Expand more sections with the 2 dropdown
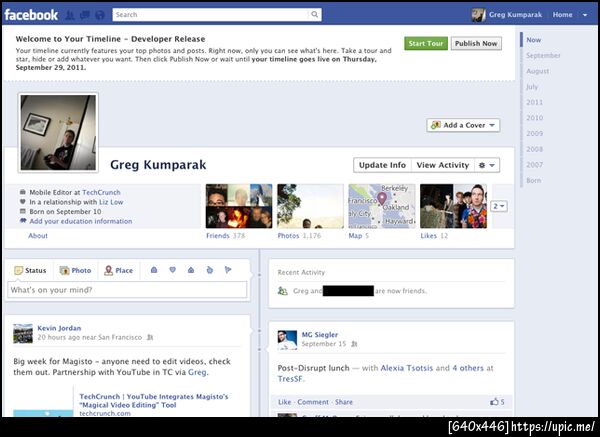The width and height of the screenshot is (600, 437). pyautogui.click(x=499, y=206)
